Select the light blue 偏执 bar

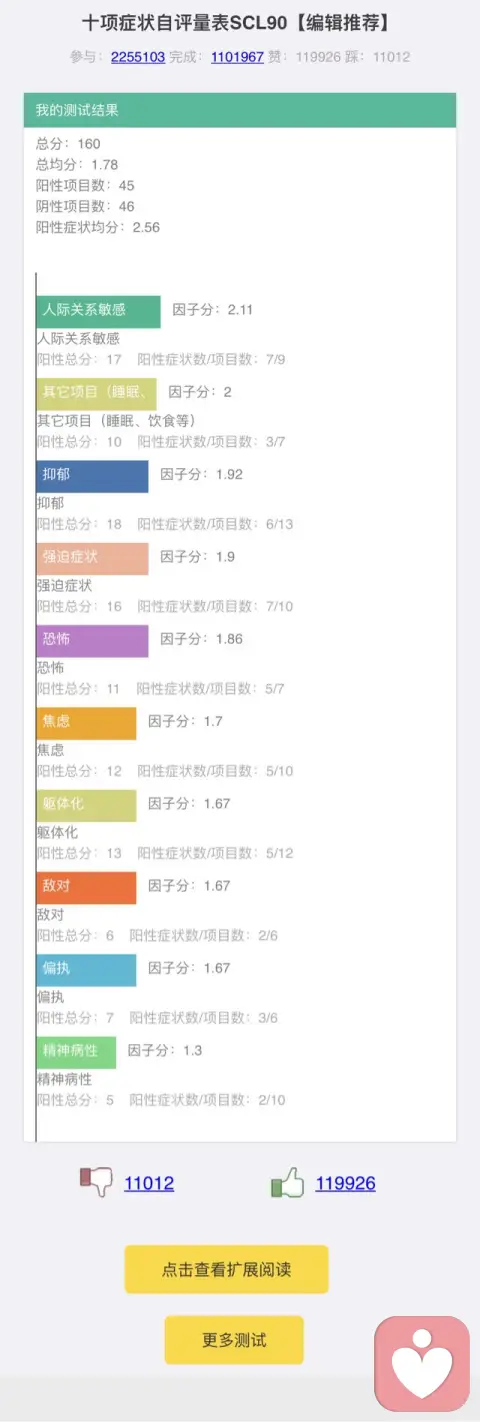[86, 970]
